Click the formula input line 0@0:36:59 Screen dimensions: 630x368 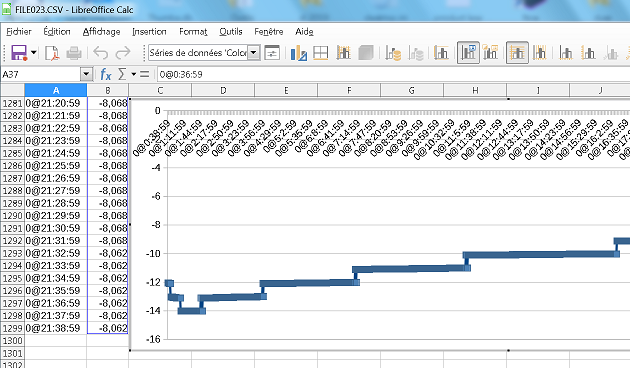393,74
